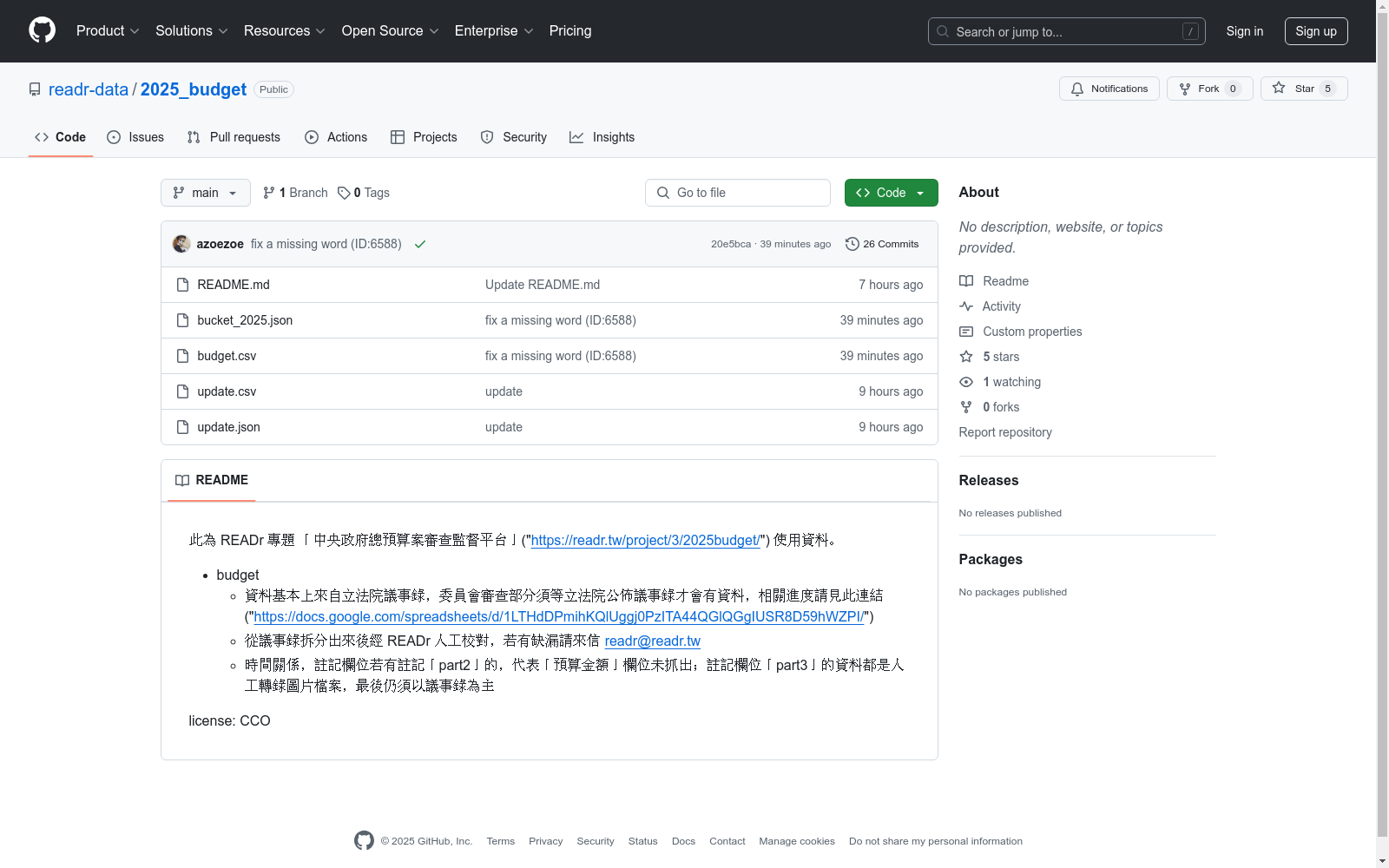Expand the Solutions menu
The width and height of the screenshot is (1389, 868).
tap(192, 31)
